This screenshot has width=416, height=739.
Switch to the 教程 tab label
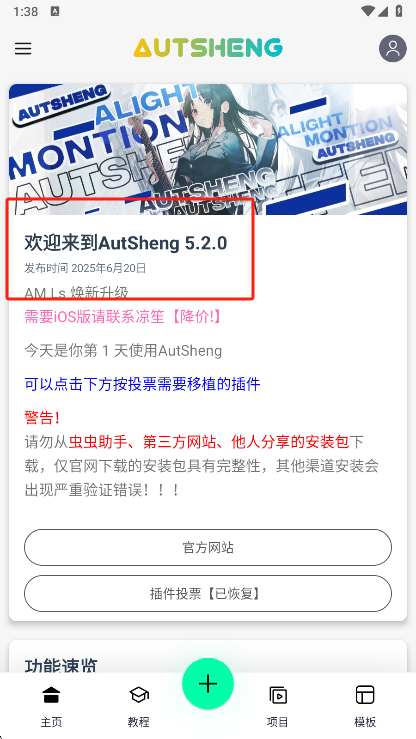(139, 722)
